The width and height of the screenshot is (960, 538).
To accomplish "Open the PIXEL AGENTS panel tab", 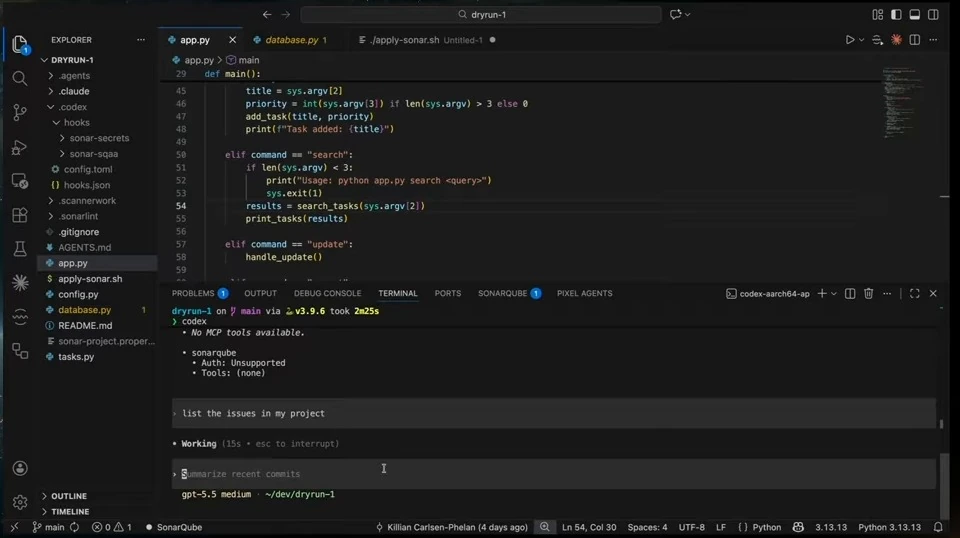I will tap(585, 294).
